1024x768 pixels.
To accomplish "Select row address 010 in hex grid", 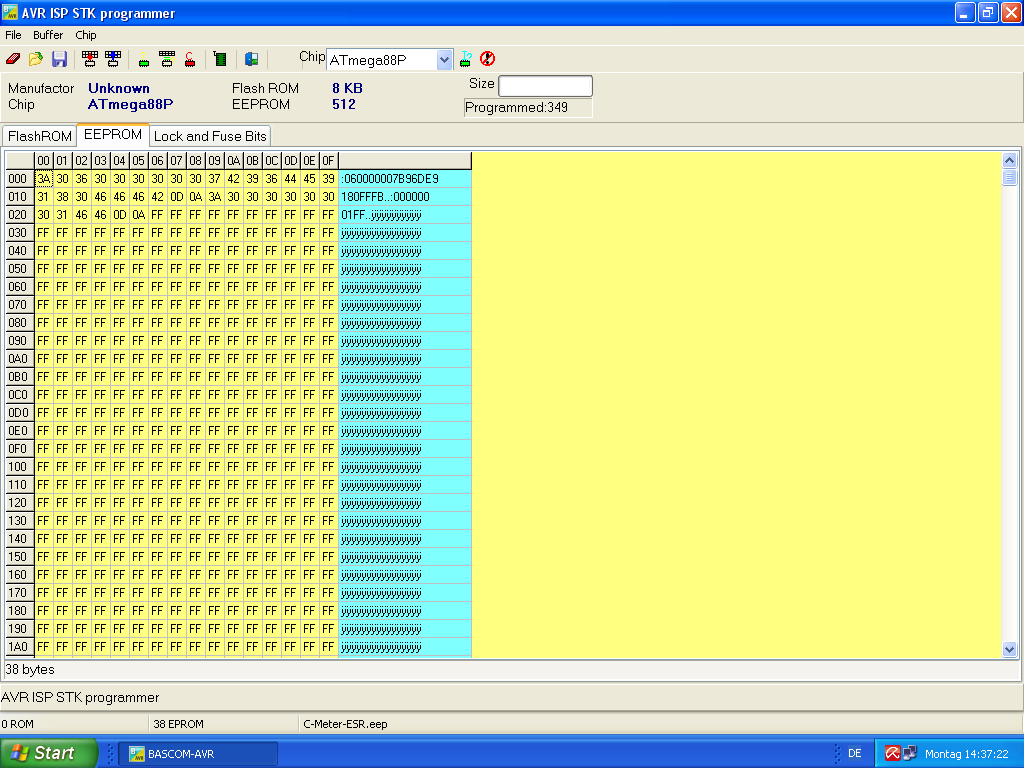I will click(18, 197).
